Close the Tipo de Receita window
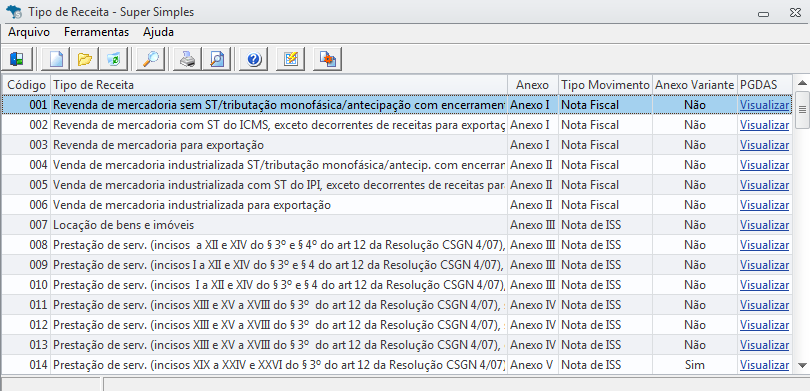810x391 pixels. (x=796, y=13)
